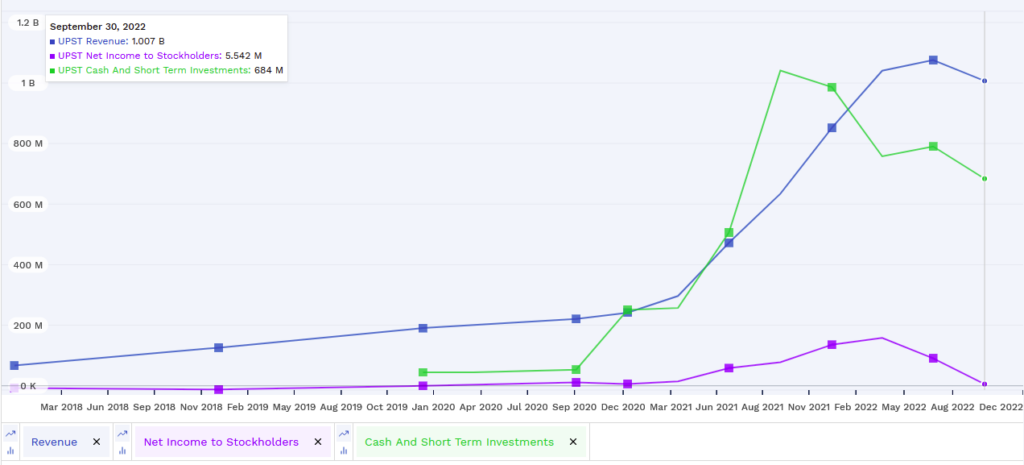This screenshot has height=465, width=1024.
Task: Click the Revenue metric label
Action: pos(54,442)
